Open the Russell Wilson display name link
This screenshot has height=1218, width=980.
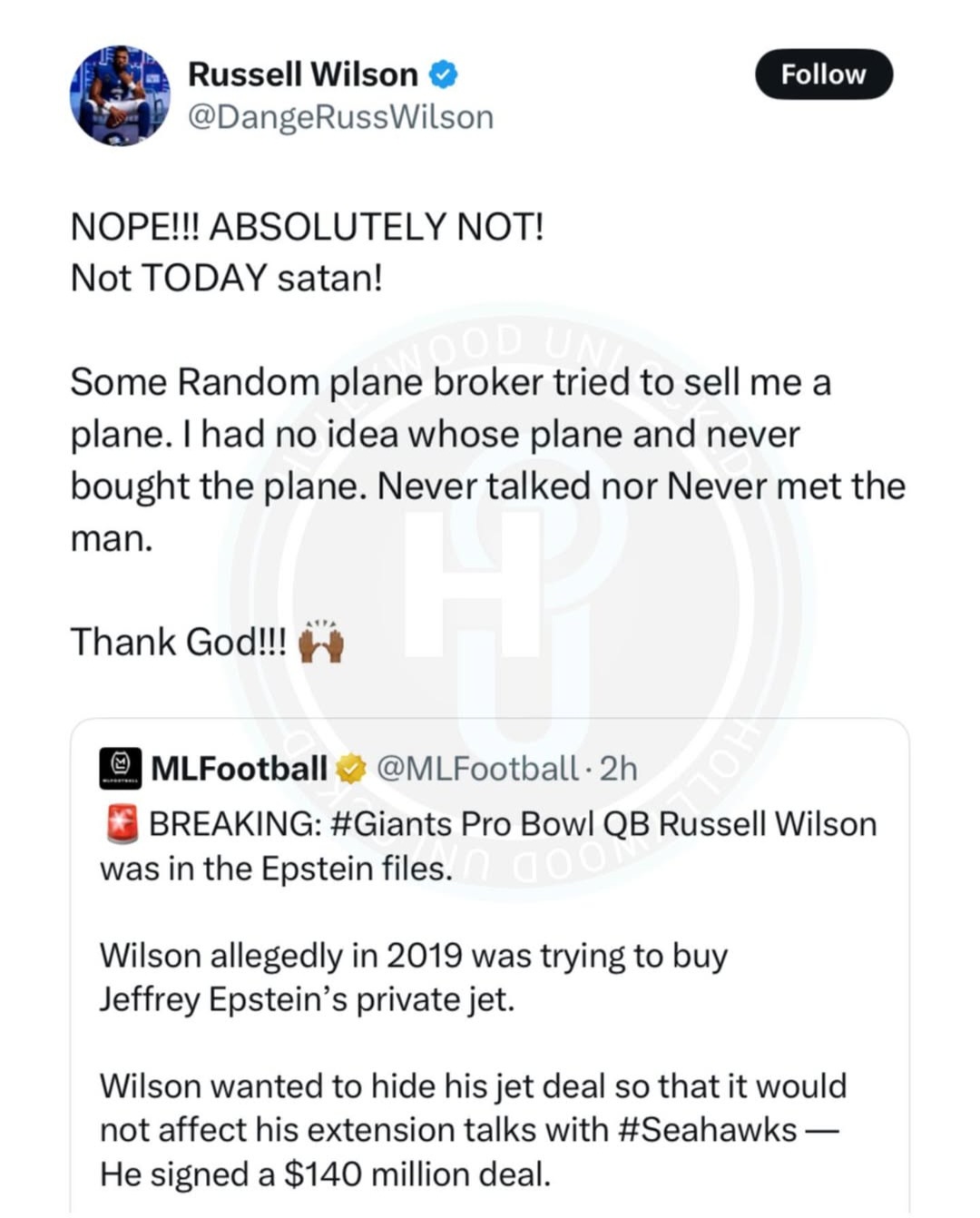[302, 74]
